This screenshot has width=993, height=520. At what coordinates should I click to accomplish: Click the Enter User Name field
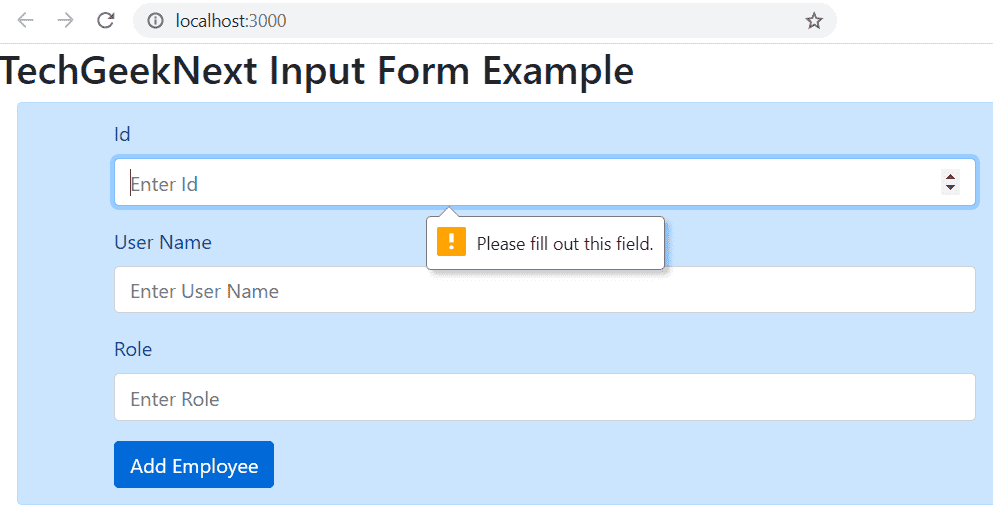tap(545, 290)
